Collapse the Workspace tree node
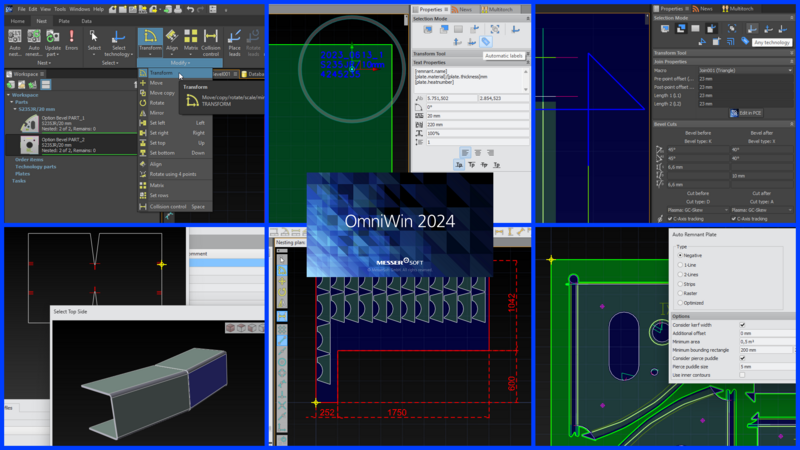The image size is (800, 450). pyautogui.click(x=9, y=95)
